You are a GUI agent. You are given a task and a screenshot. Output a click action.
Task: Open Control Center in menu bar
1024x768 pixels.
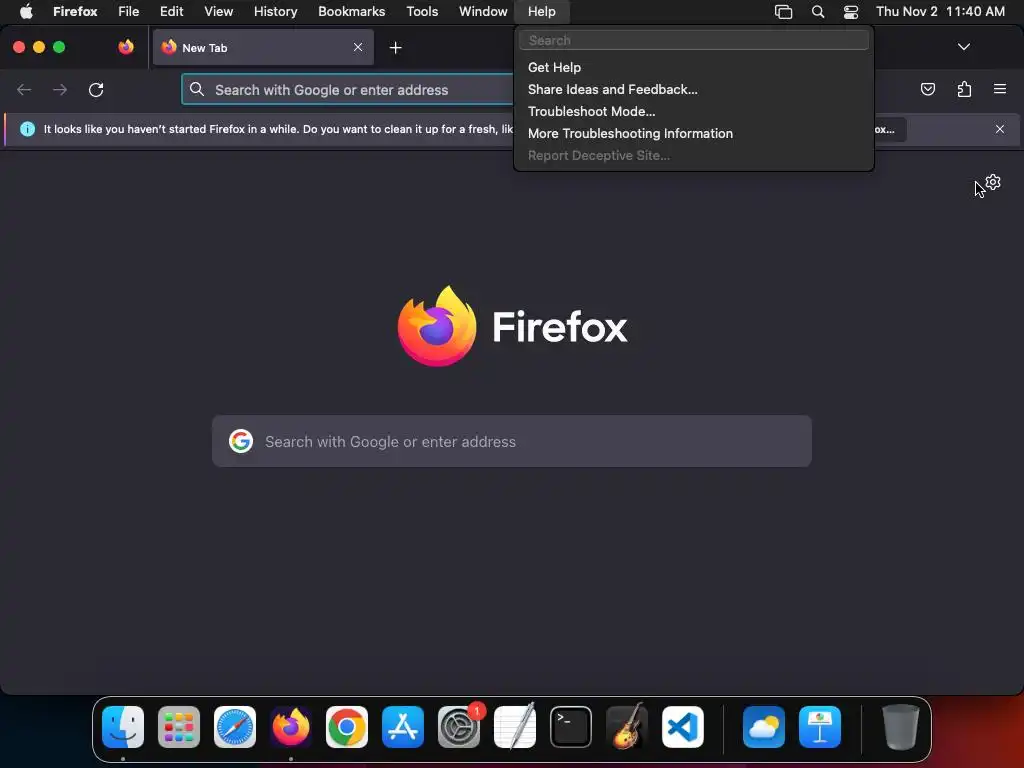851,12
